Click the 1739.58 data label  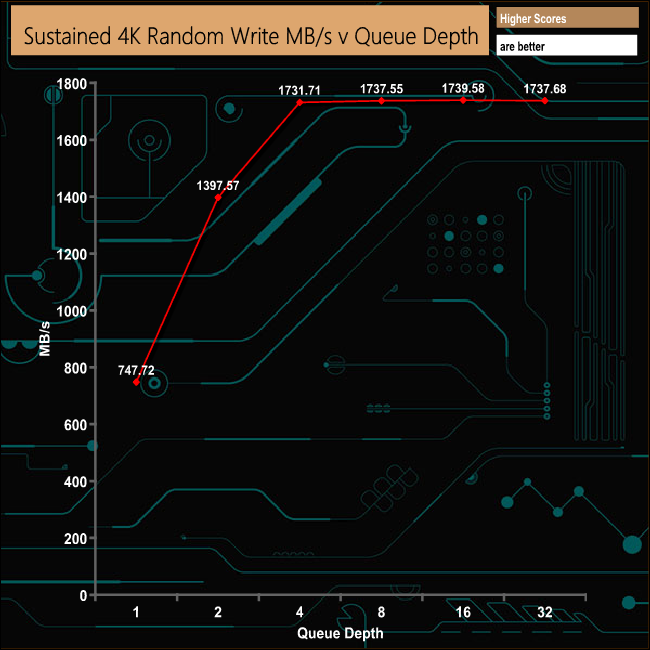coord(463,88)
